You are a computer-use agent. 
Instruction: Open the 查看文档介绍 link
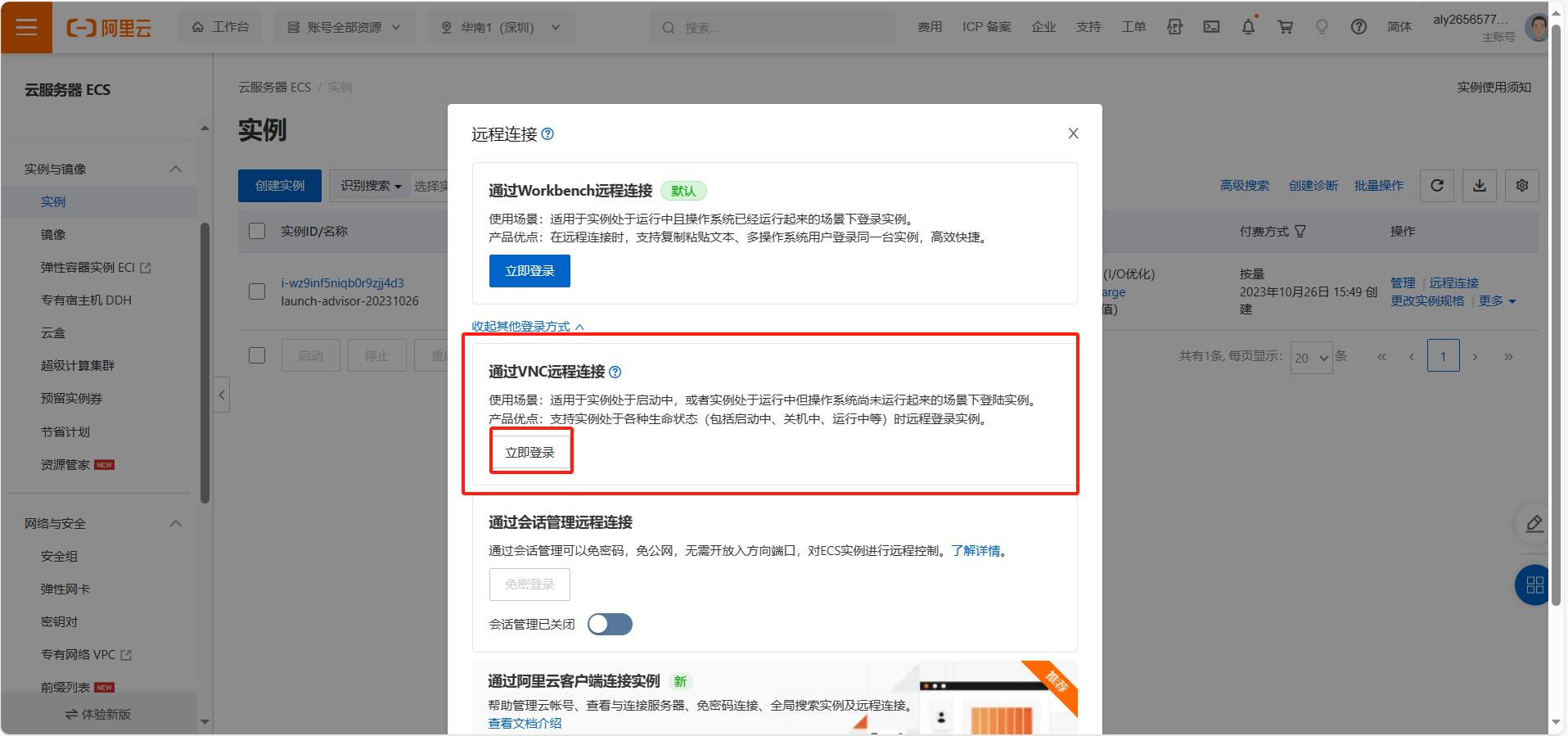(x=525, y=723)
